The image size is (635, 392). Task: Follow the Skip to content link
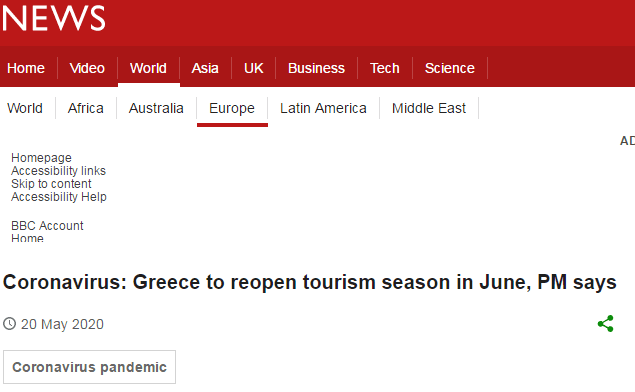point(51,184)
